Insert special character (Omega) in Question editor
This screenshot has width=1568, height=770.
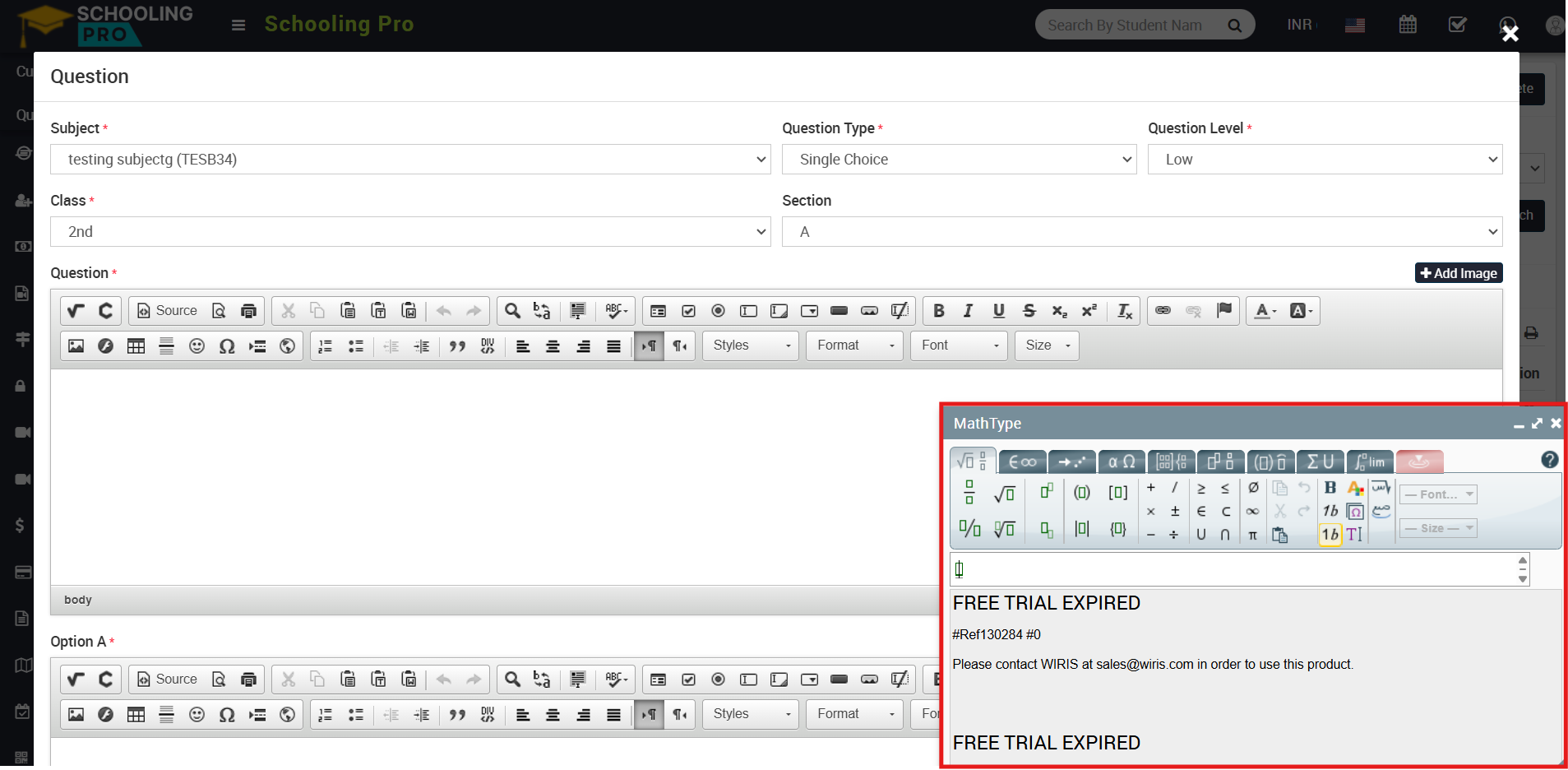click(x=227, y=346)
